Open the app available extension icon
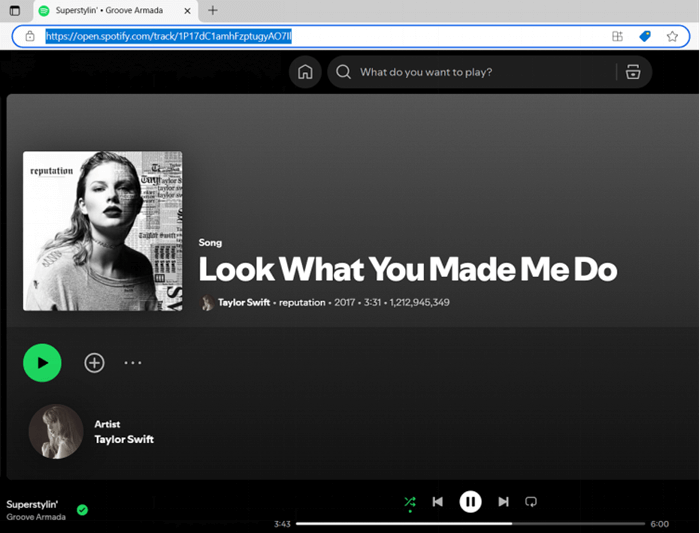The height and width of the screenshot is (533, 700). pyautogui.click(x=617, y=36)
